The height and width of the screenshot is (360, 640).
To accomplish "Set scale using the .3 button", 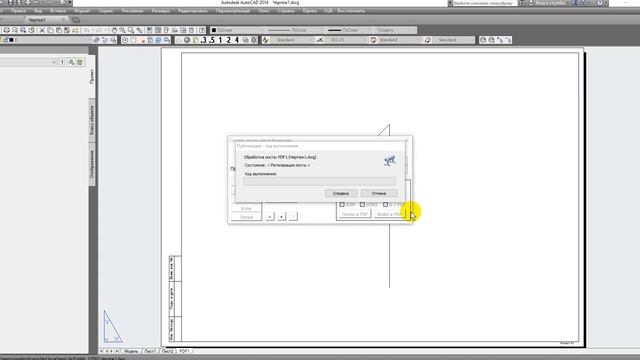I will [x=203, y=40].
